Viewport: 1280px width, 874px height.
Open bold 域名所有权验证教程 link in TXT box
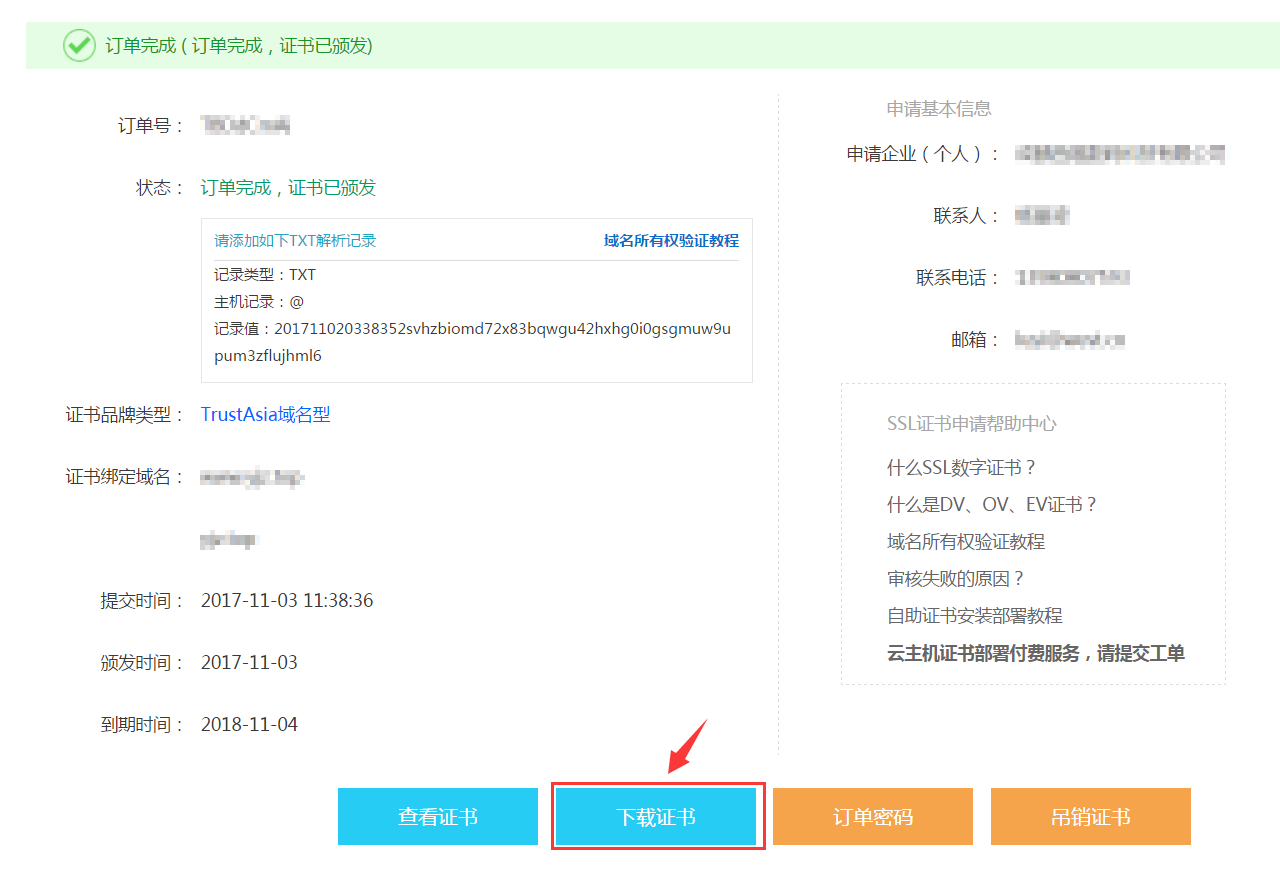pyautogui.click(x=671, y=241)
